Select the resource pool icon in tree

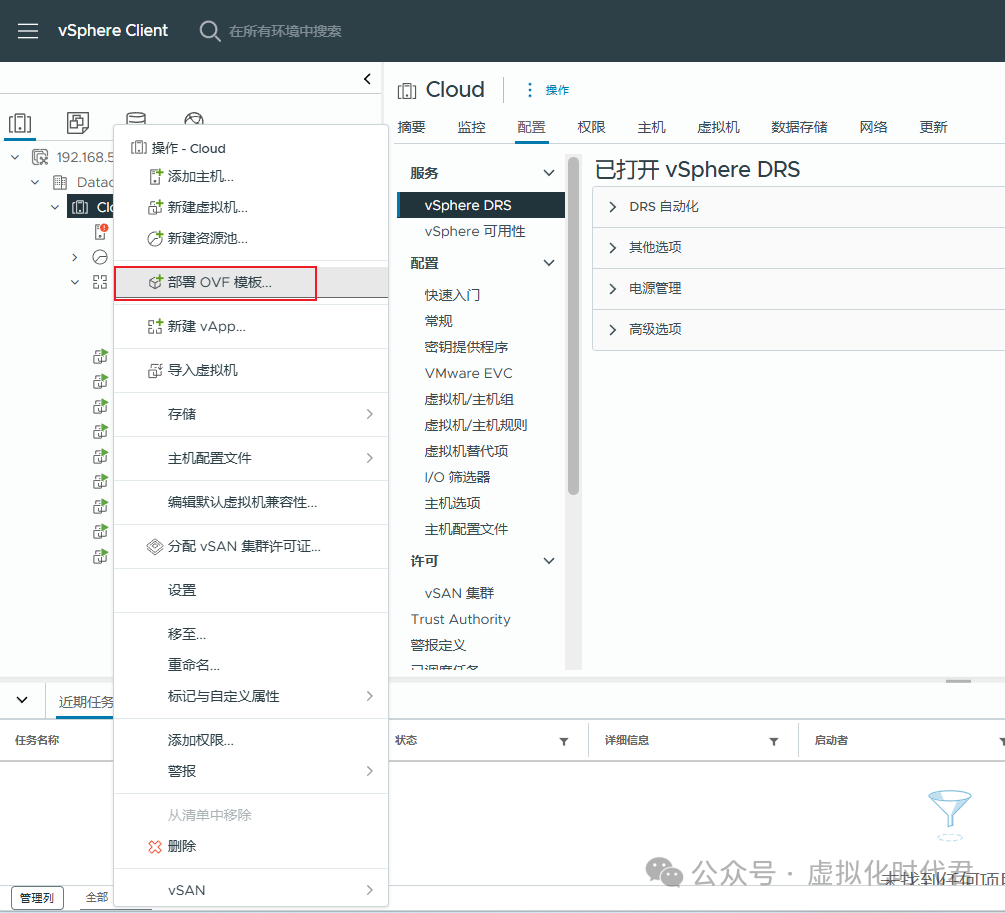pyautogui.click(x=100, y=257)
